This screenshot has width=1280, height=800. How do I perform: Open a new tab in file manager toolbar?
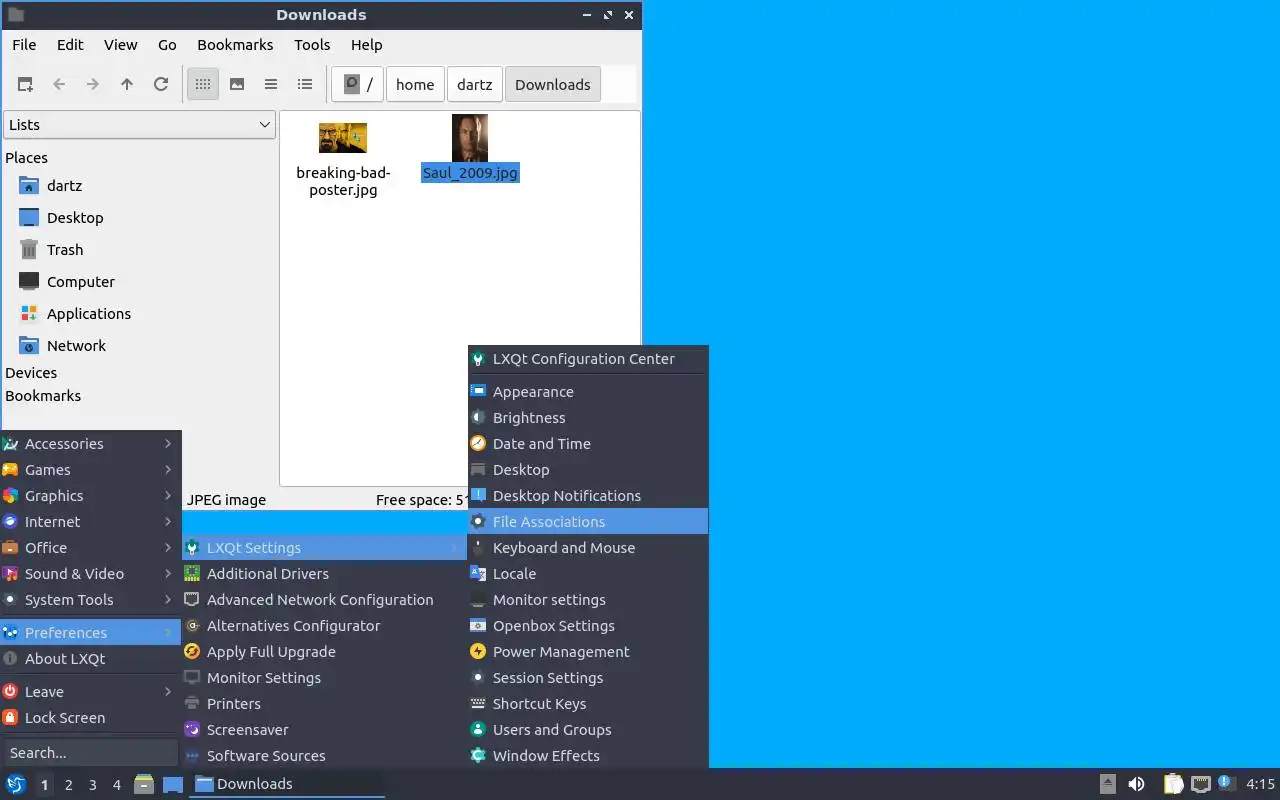[x=25, y=85]
